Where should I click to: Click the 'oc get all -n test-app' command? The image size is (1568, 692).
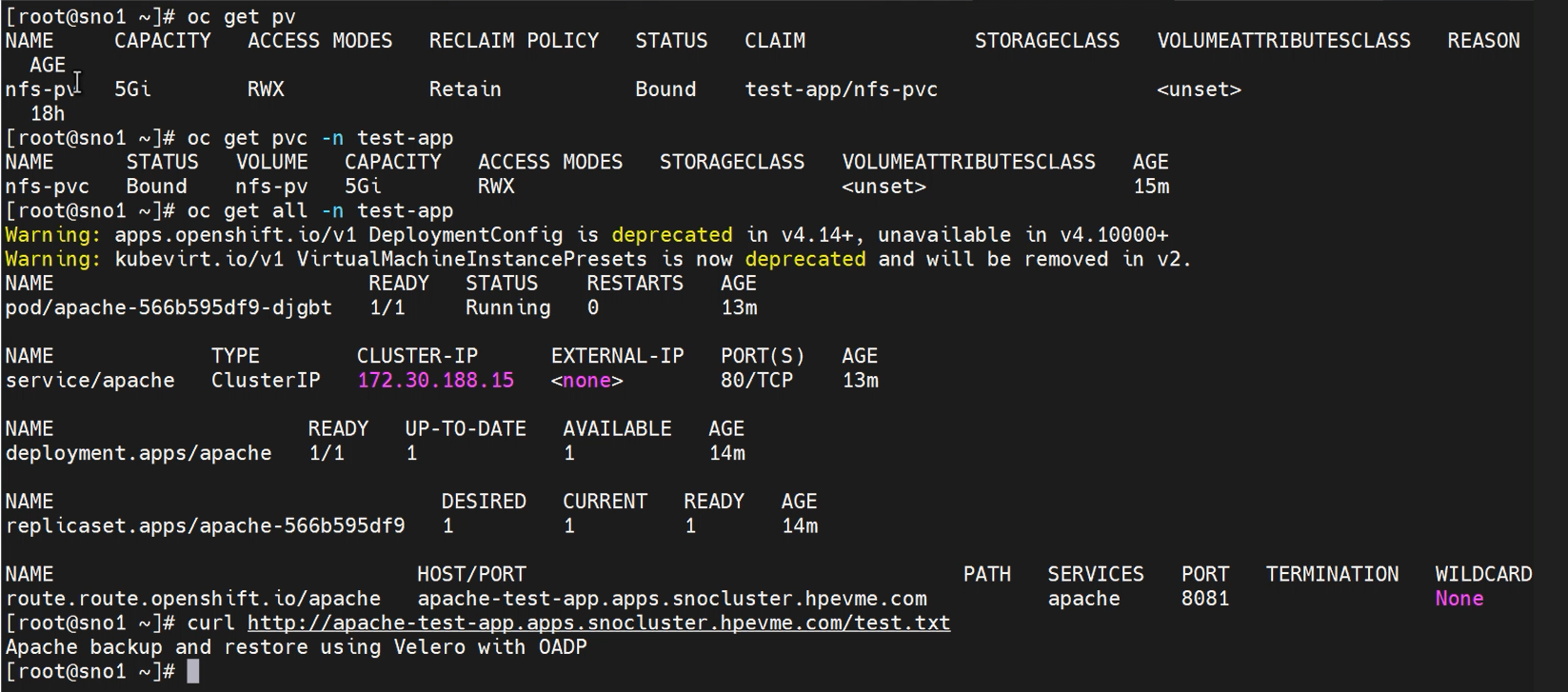(319, 211)
